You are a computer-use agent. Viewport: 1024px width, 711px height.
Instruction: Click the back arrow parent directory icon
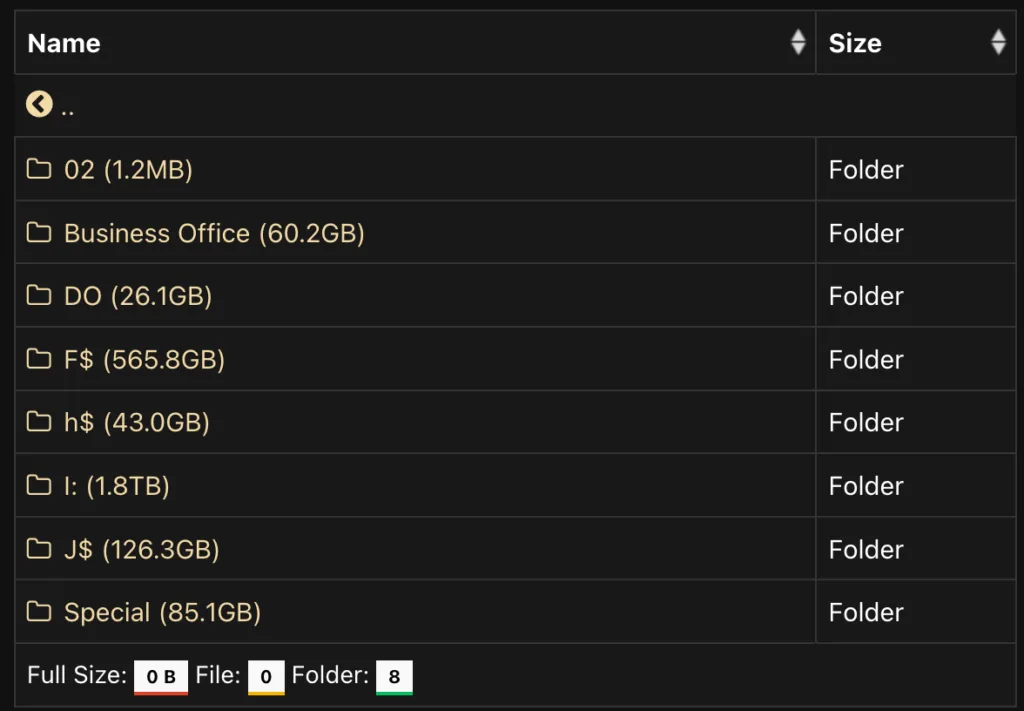click(39, 104)
